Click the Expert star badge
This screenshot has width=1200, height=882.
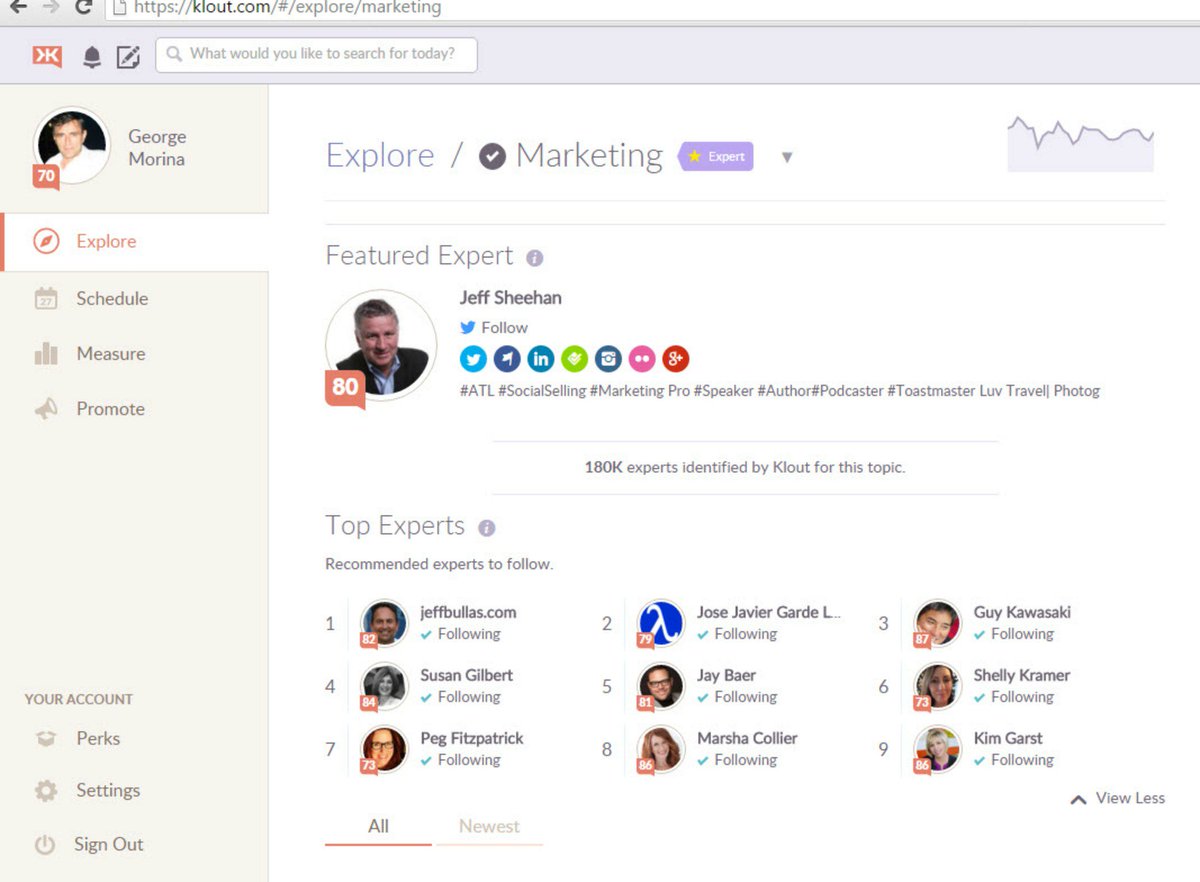[716, 156]
